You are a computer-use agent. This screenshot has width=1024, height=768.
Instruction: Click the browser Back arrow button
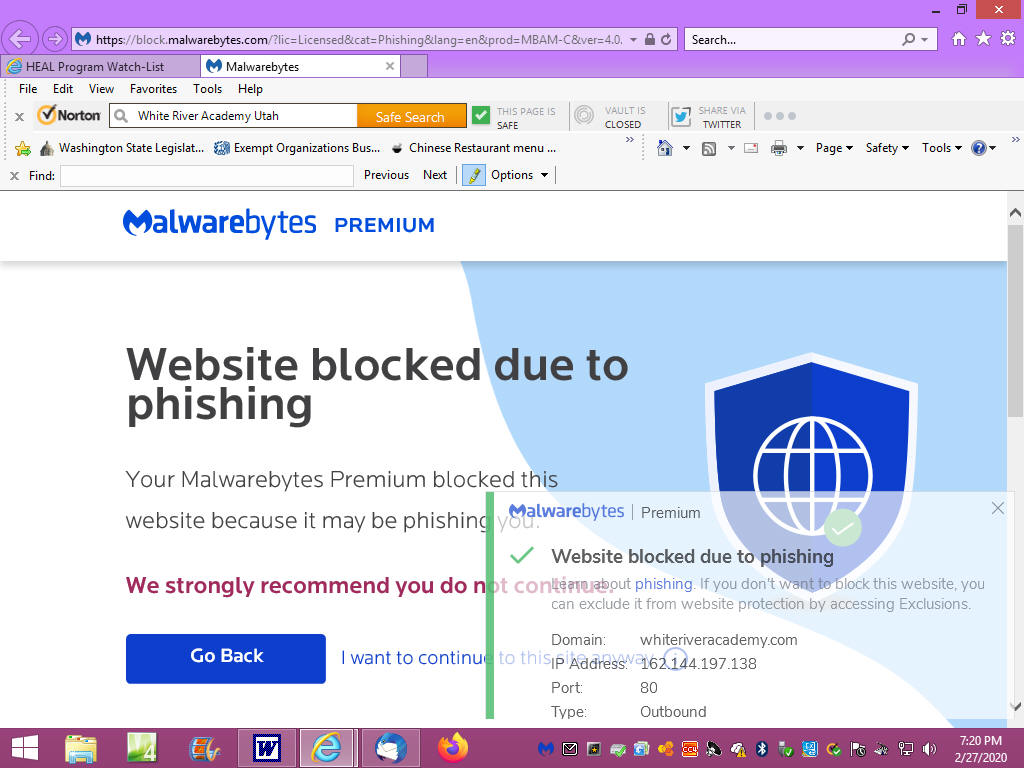click(x=21, y=39)
